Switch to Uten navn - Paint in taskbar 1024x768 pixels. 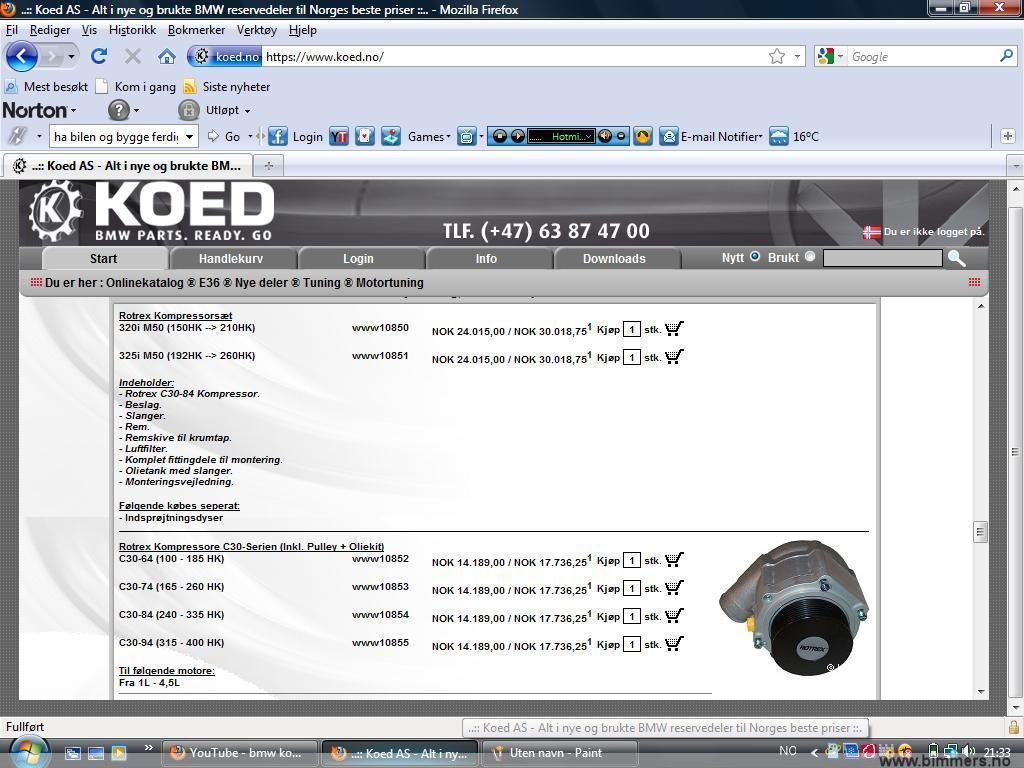[559, 753]
